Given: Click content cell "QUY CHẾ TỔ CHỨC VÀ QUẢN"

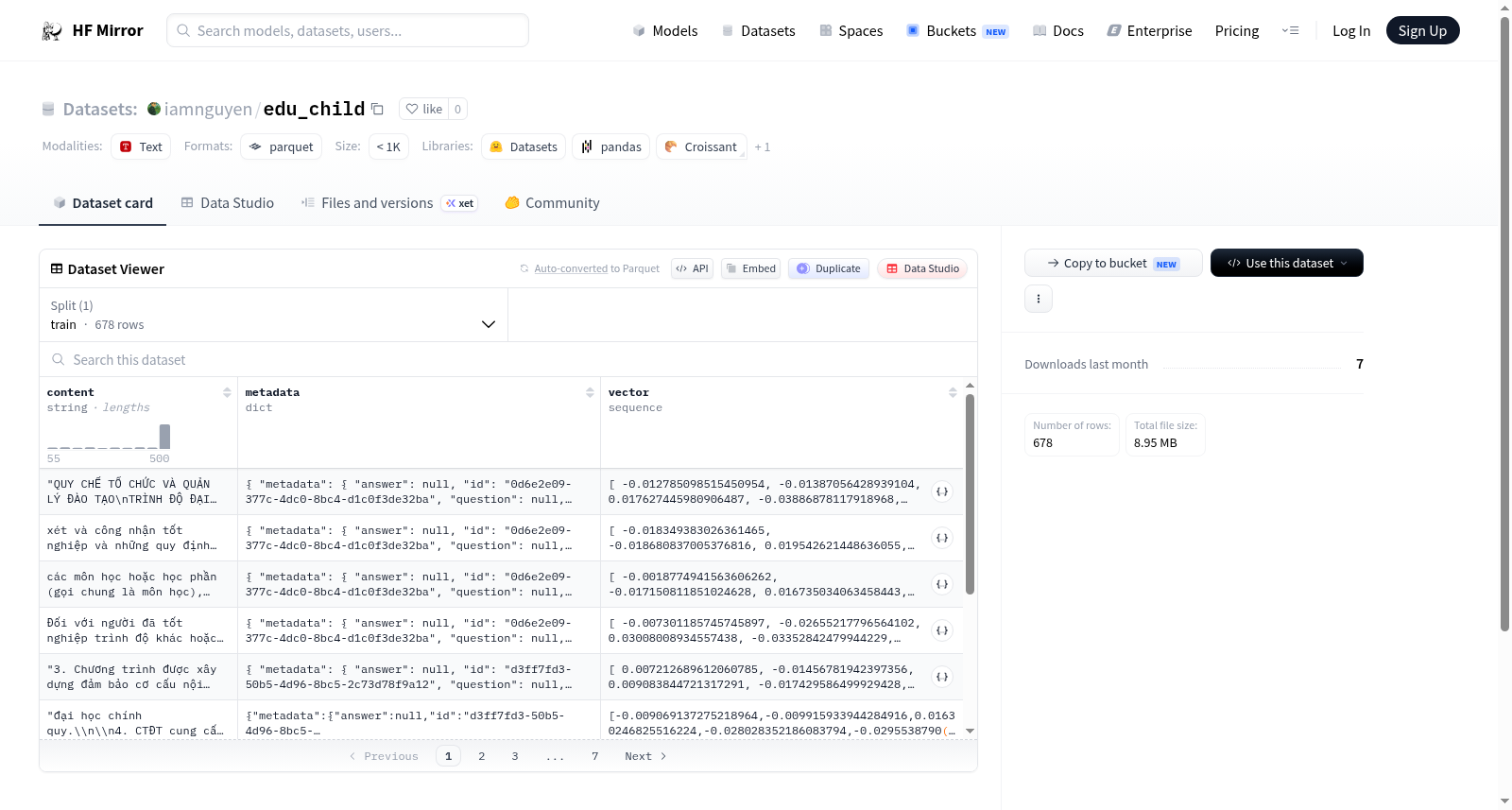Looking at the screenshot, I should tap(138, 491).
